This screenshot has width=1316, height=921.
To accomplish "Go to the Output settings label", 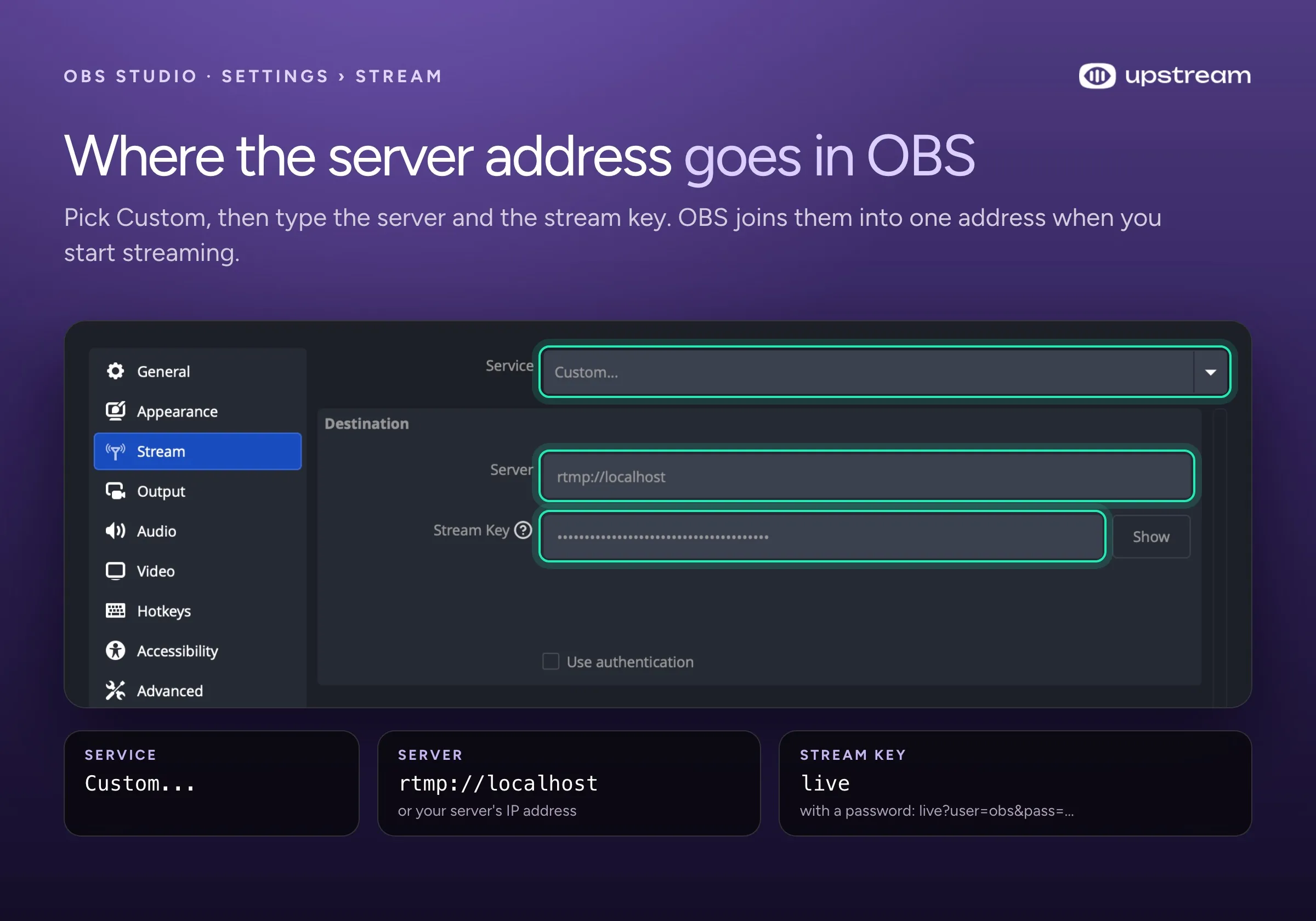I will pyautogui.click(x=161, y=492).
